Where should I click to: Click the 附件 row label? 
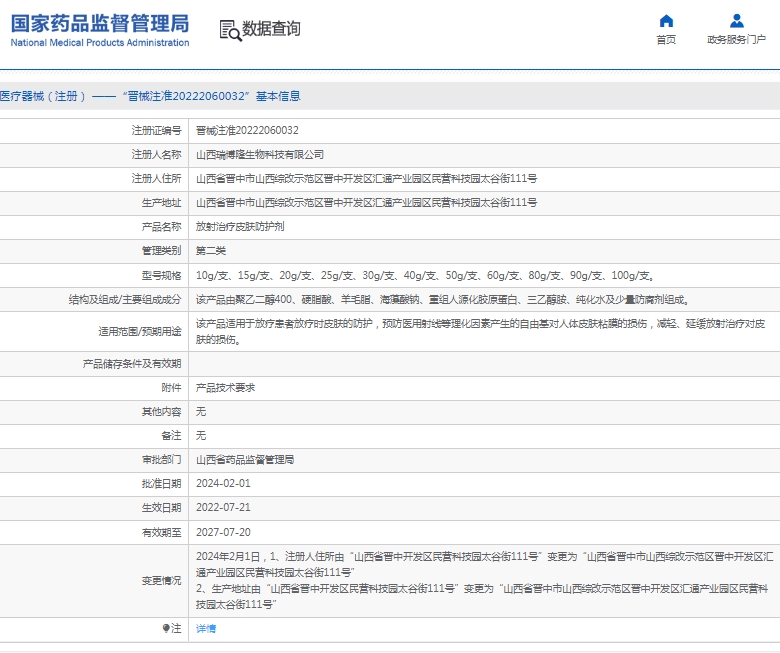171,387
